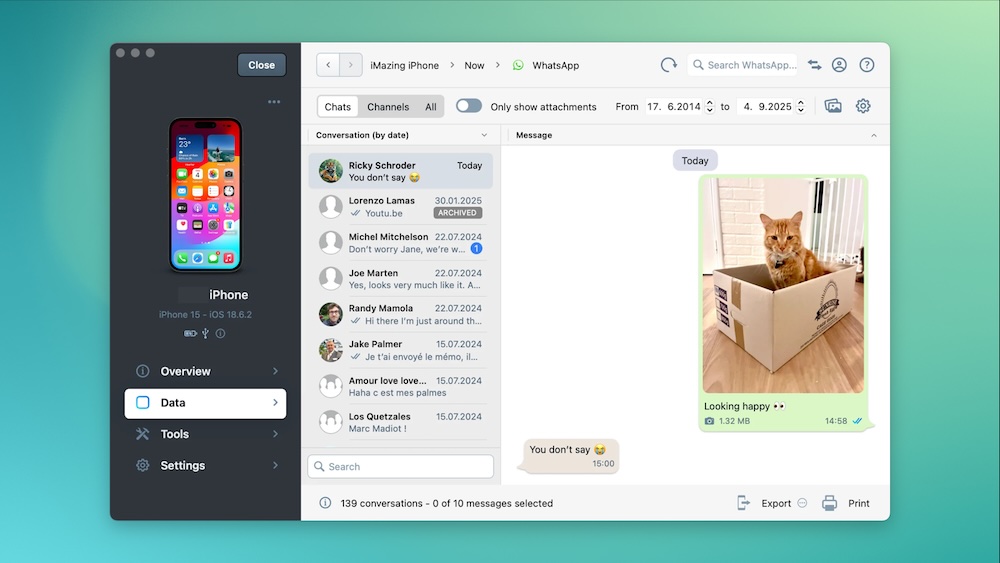Open the help question mark icon
1000x563 pixels.
point(867,65)
